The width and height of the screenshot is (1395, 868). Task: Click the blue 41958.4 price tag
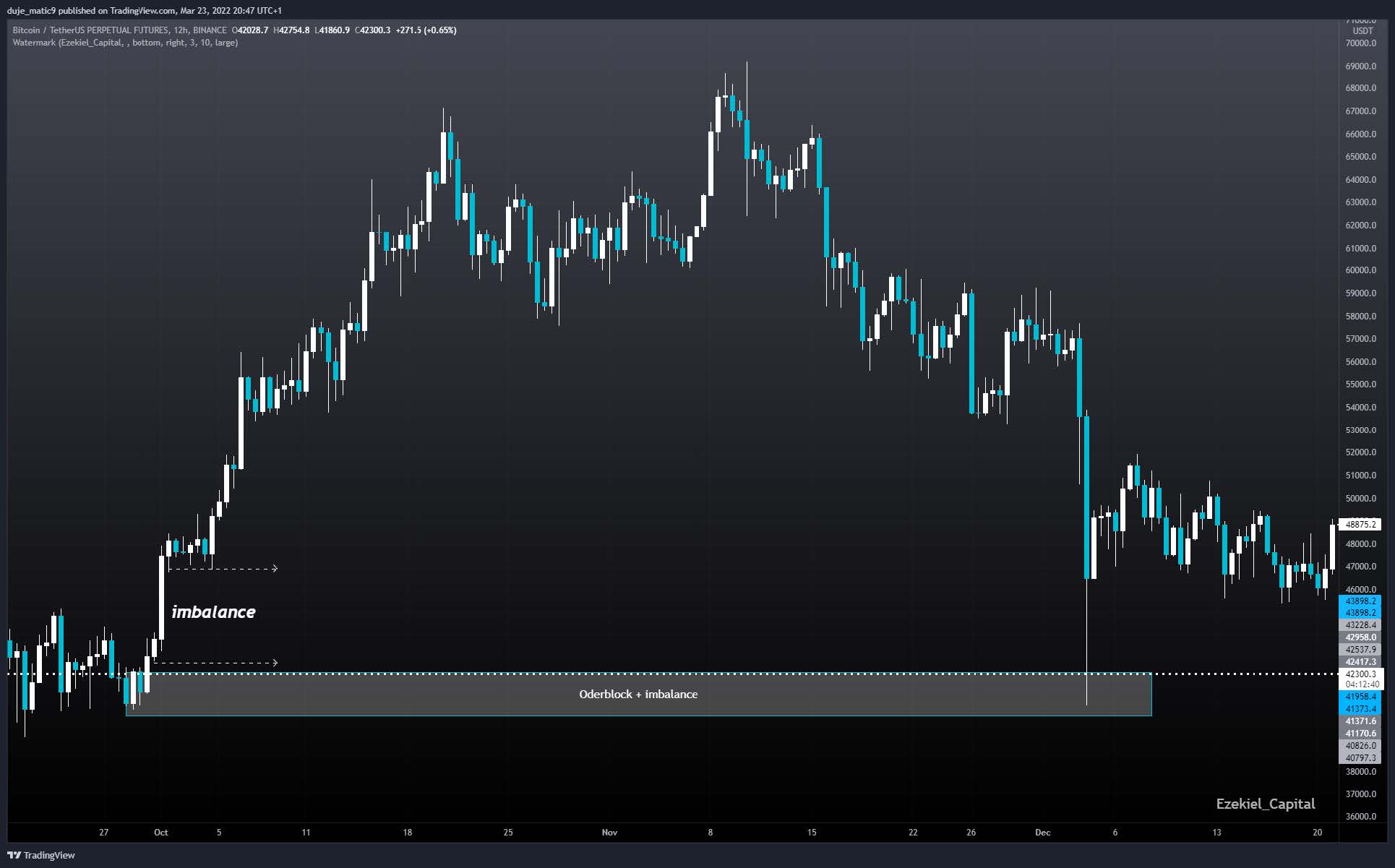(x=1360, y=697)
